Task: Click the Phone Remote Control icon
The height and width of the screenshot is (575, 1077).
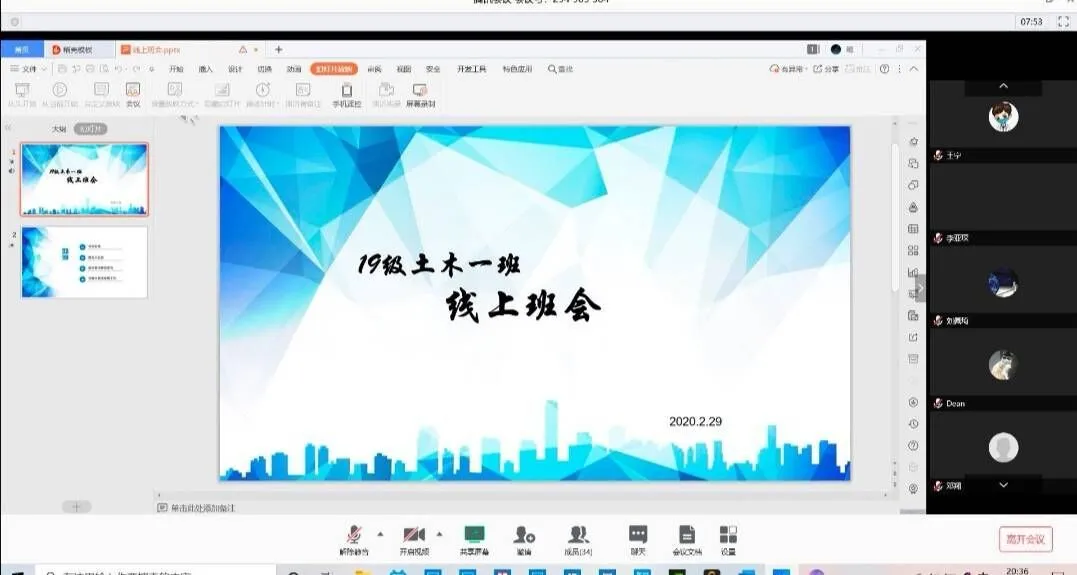Action: pos(347,94)
